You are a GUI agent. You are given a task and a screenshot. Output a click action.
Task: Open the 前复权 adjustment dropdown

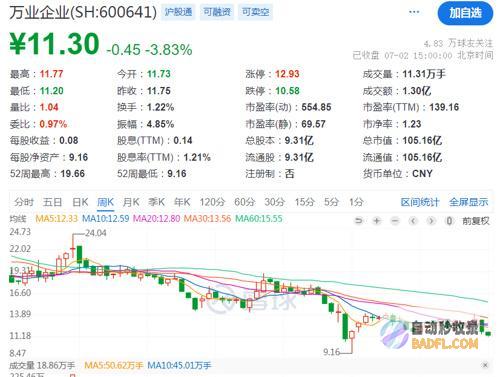[476, 221]
